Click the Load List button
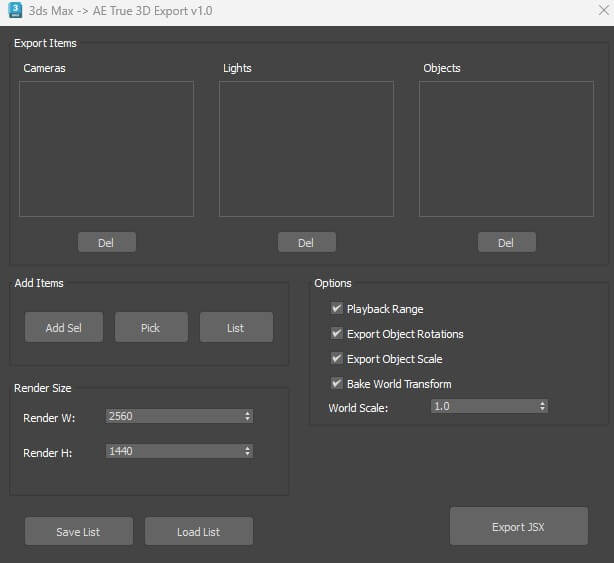The height and width of the screenshot is (563, 614). click(x=199, y=531)
